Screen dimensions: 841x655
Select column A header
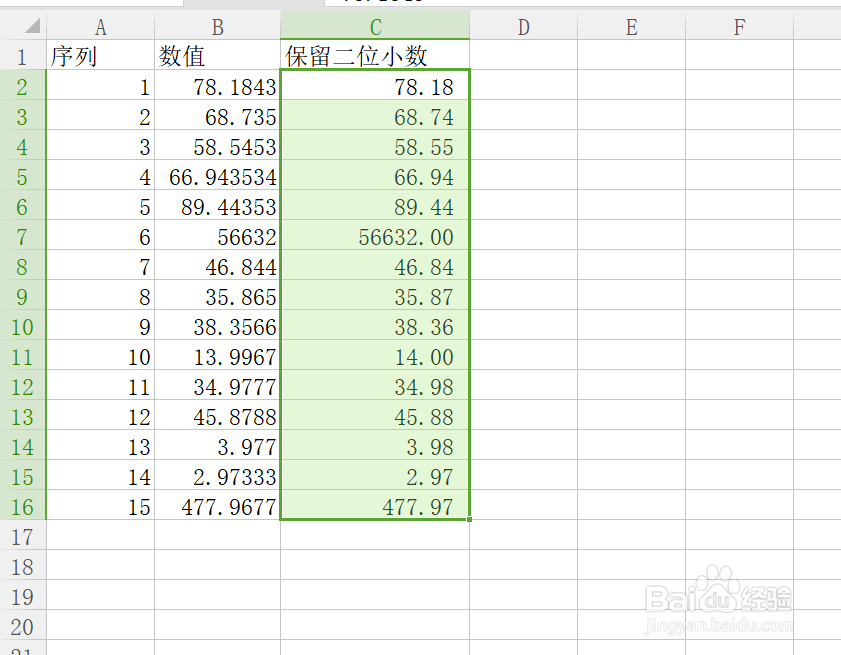click(x=100, y=26)
